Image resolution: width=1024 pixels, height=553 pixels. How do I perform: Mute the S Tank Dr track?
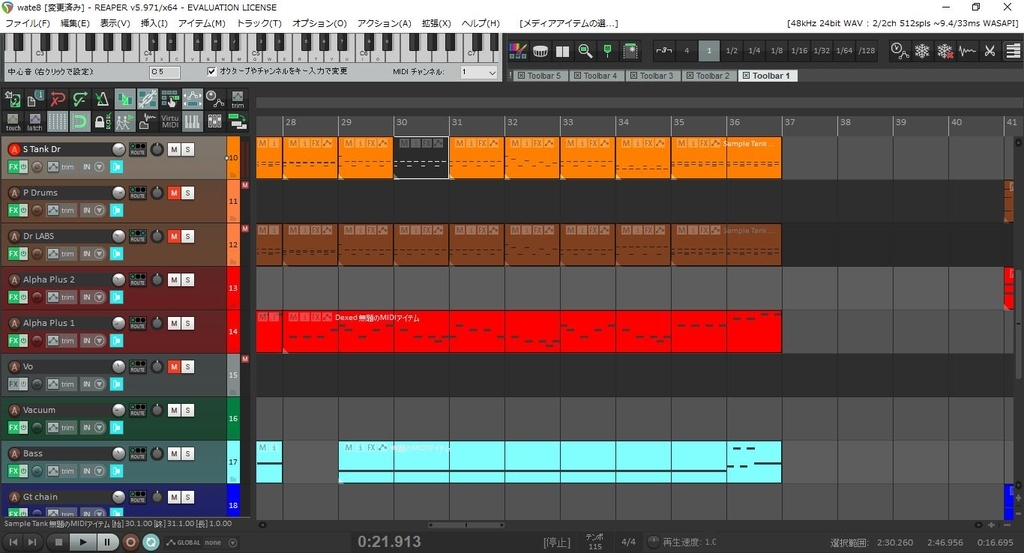tap(174, 149)
